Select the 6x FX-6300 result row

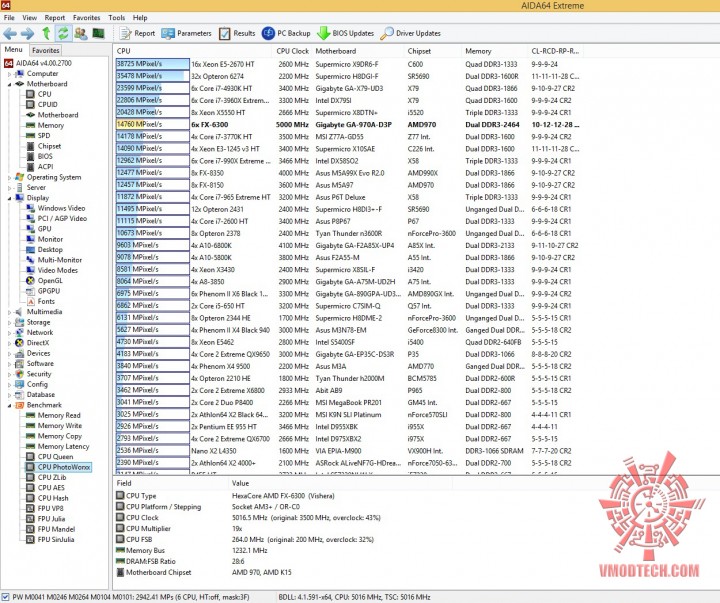tap(348, 124)
